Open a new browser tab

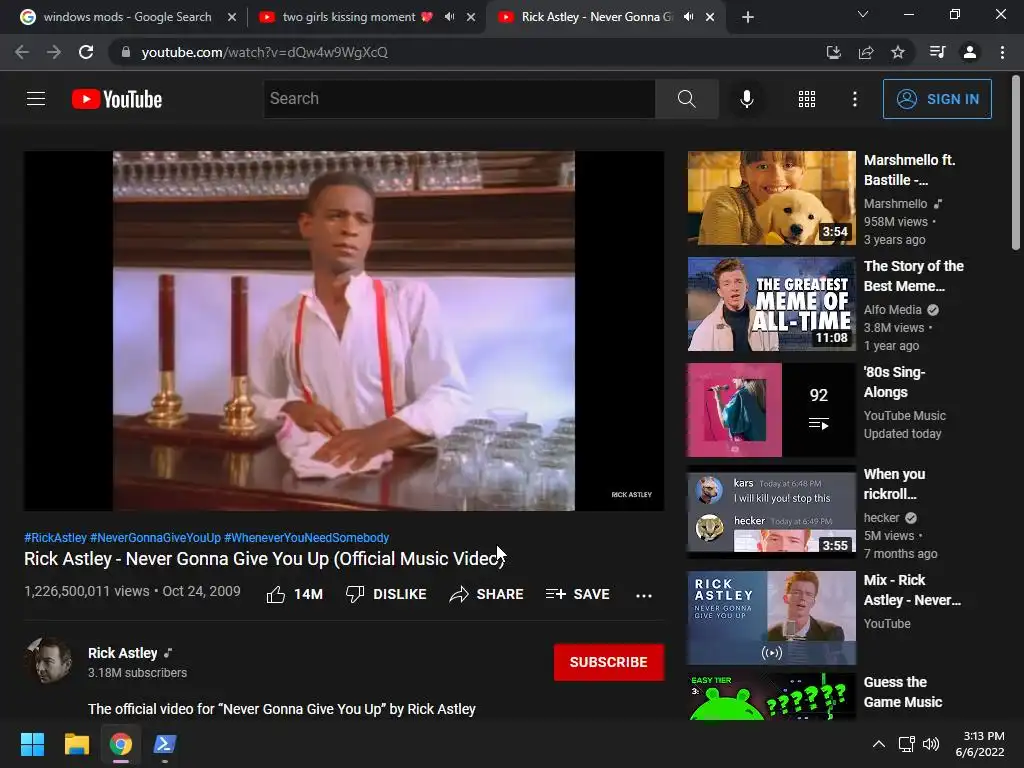pyautogui.click(x=748, y=17)
